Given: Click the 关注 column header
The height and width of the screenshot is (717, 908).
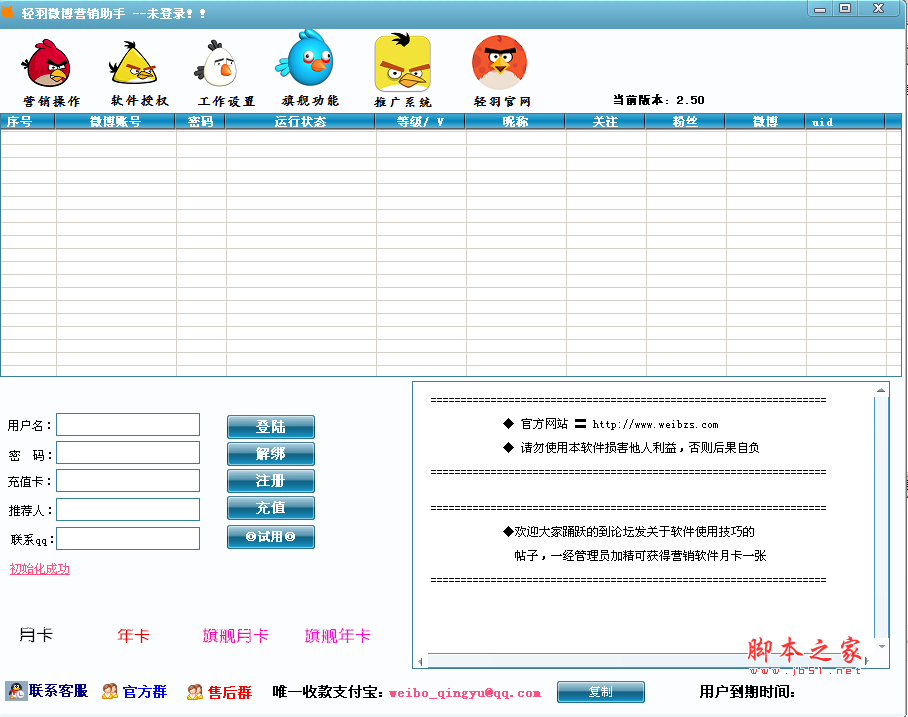Looking at the screenshot, I should click(x=605, y=121).
